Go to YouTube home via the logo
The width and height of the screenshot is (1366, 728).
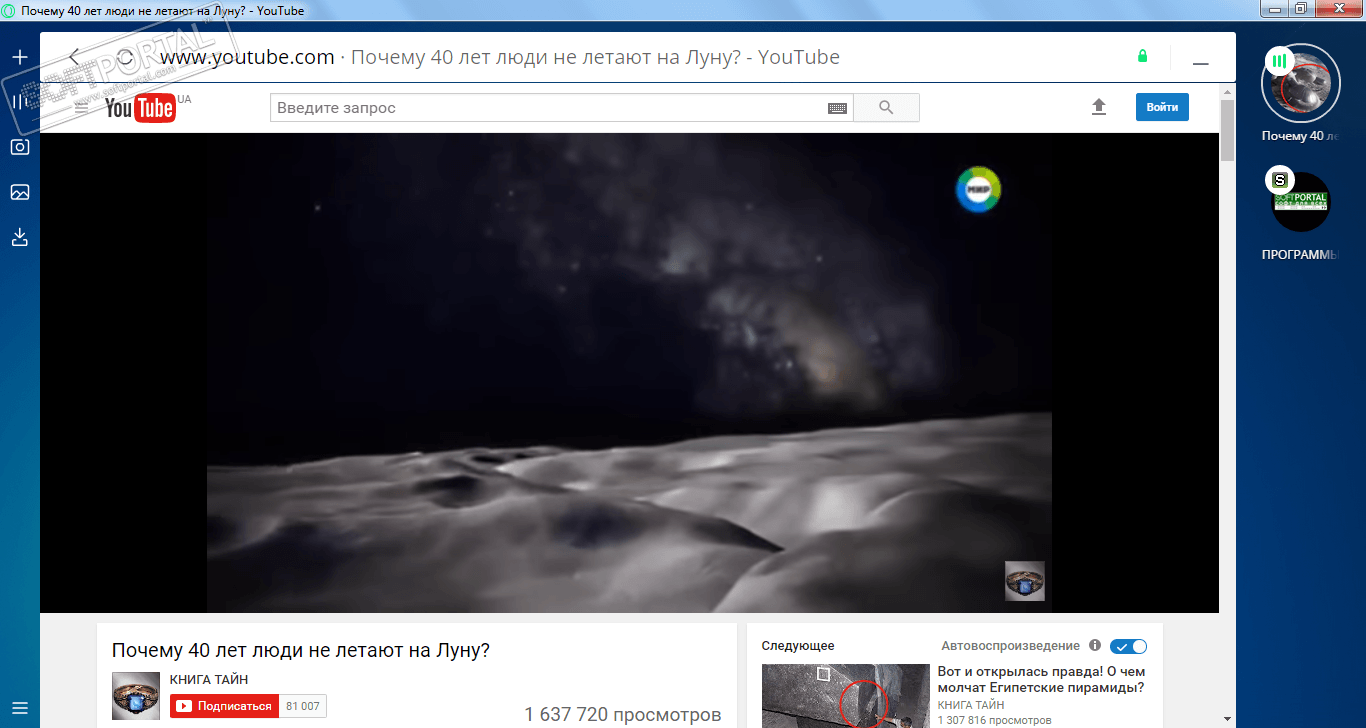[141, 108]
